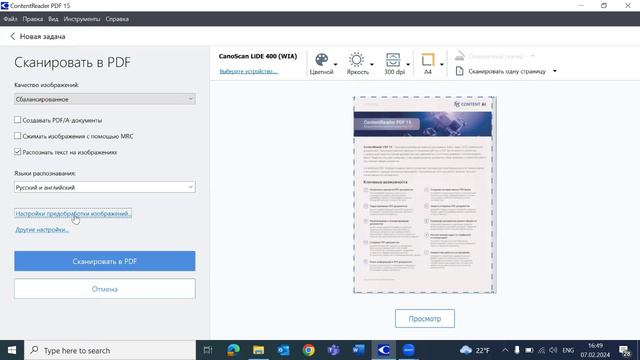The image size is (640, 360).
Task: Open the Яркость brightness sun icon
Action: (x=356, y=60)
